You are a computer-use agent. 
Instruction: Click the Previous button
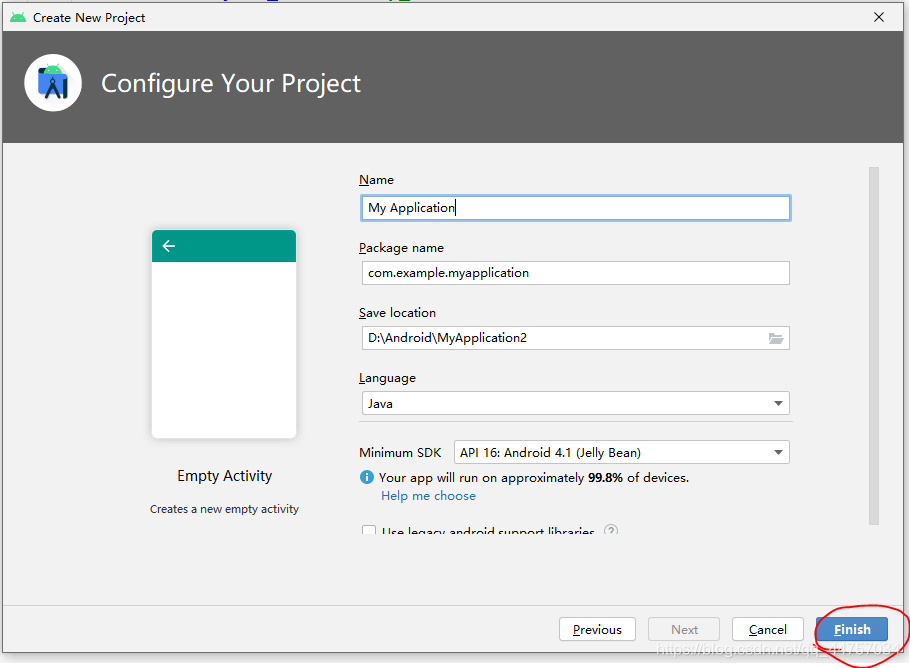[597, 629]
